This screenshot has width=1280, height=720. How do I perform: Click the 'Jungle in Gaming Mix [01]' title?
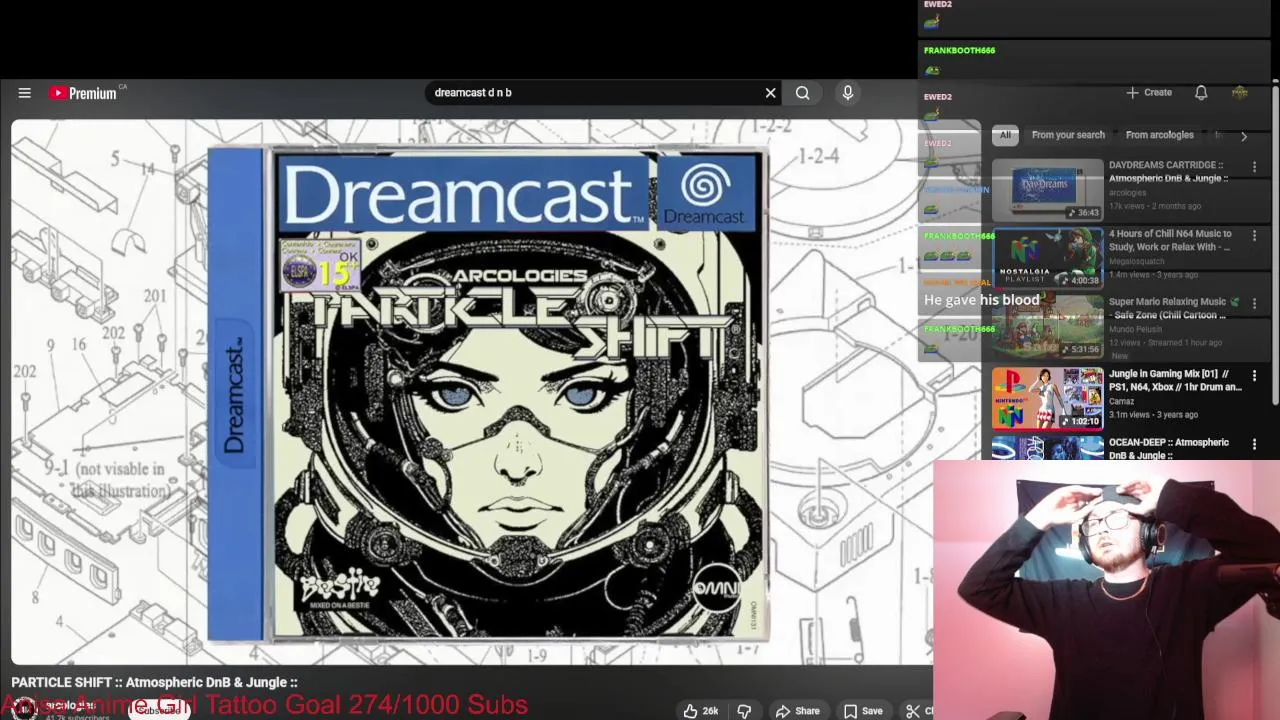click(1174, 380)
